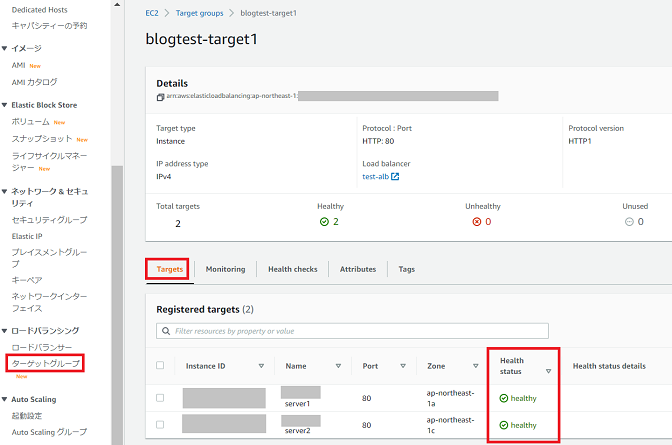This screenshot has height=445, width=672.
Task: Go to EC2 breadcrumb link
Action: pyautogui.click(x=152, y=13)
